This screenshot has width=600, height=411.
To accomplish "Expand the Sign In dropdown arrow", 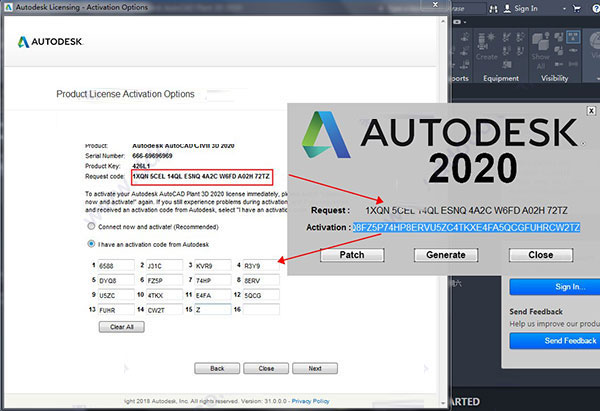I will 564,9.
